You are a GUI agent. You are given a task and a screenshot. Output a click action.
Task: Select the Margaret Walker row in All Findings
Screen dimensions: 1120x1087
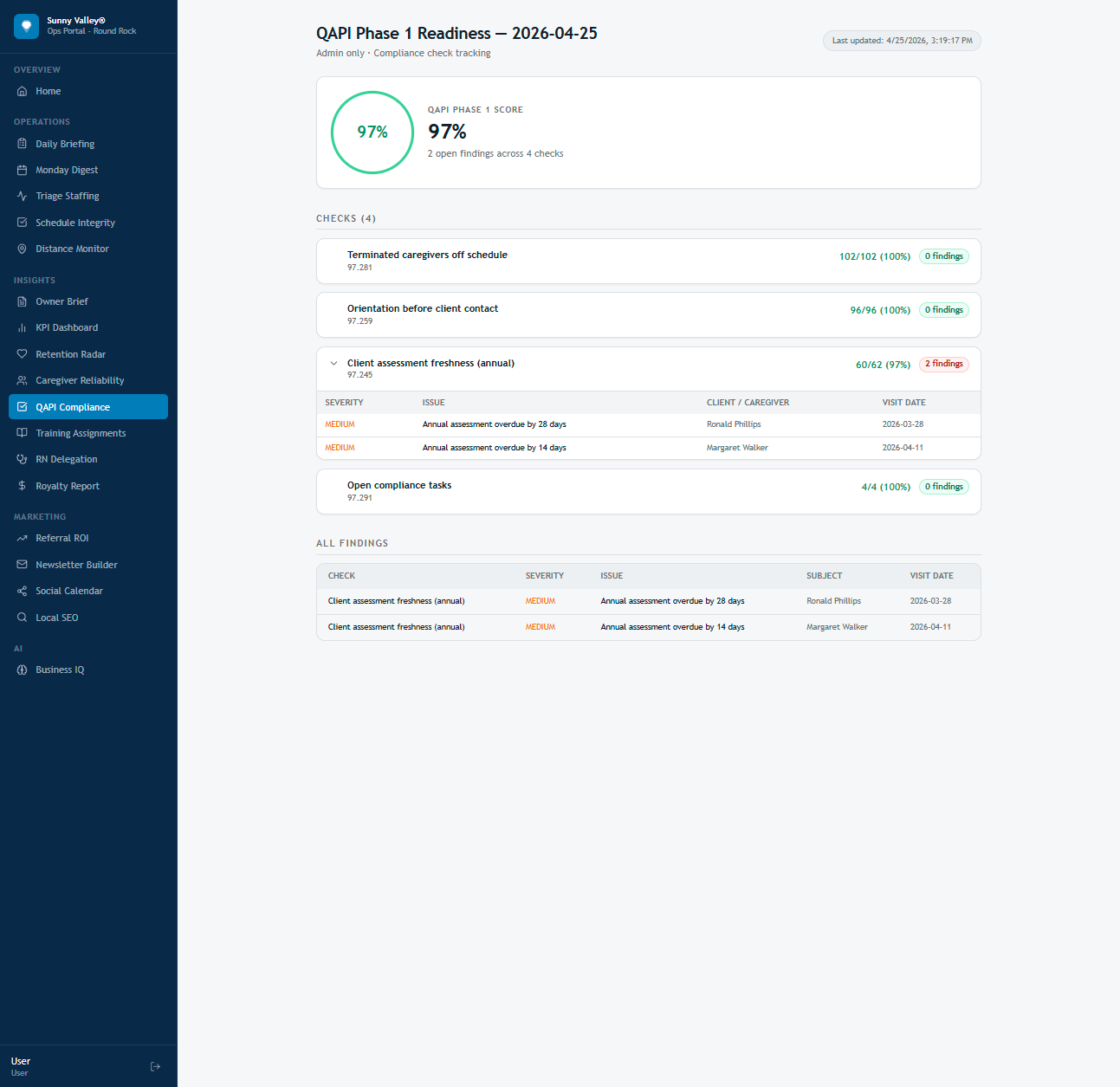point(648,626)
